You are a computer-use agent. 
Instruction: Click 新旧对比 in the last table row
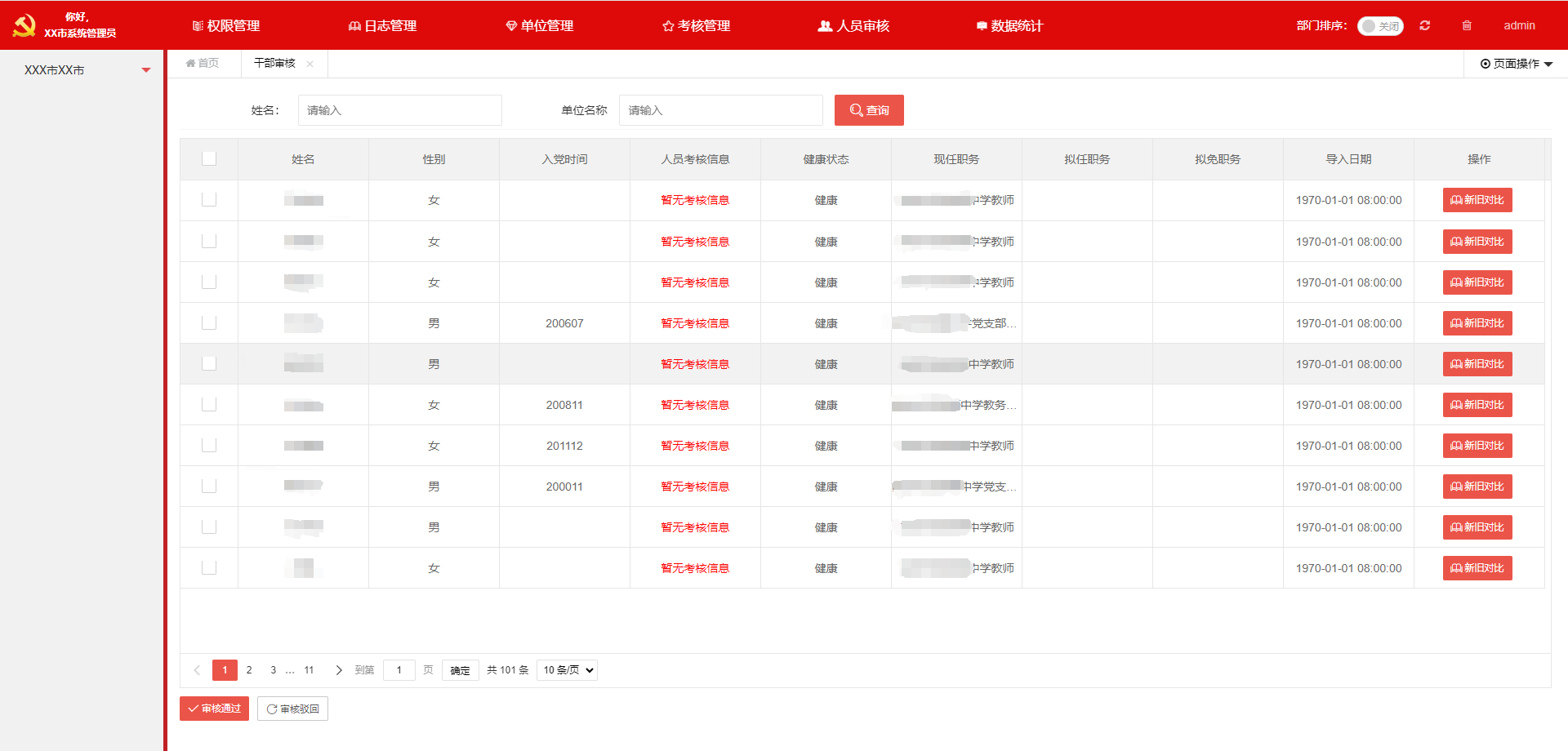1477,568
